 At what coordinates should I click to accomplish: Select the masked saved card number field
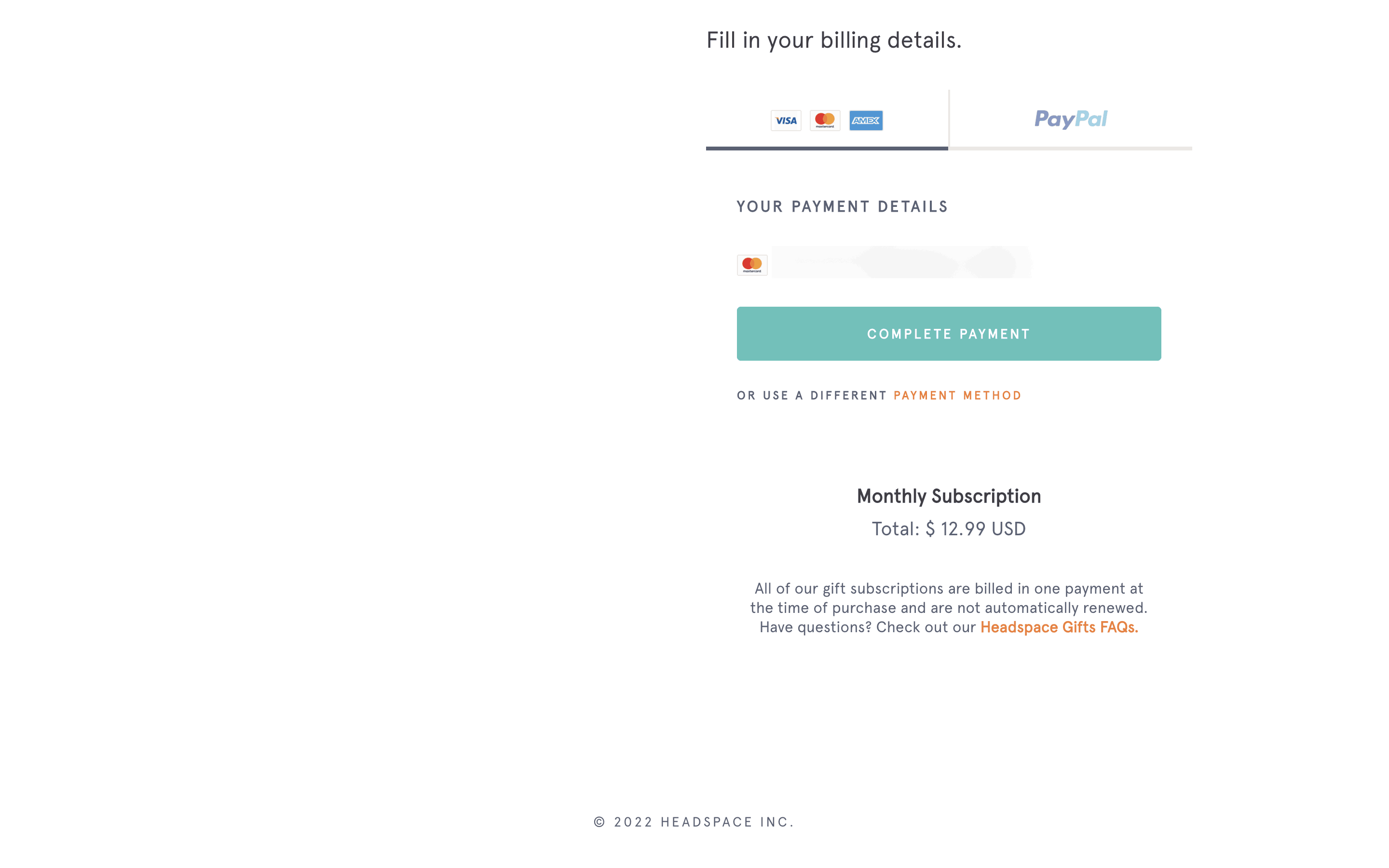901,262
